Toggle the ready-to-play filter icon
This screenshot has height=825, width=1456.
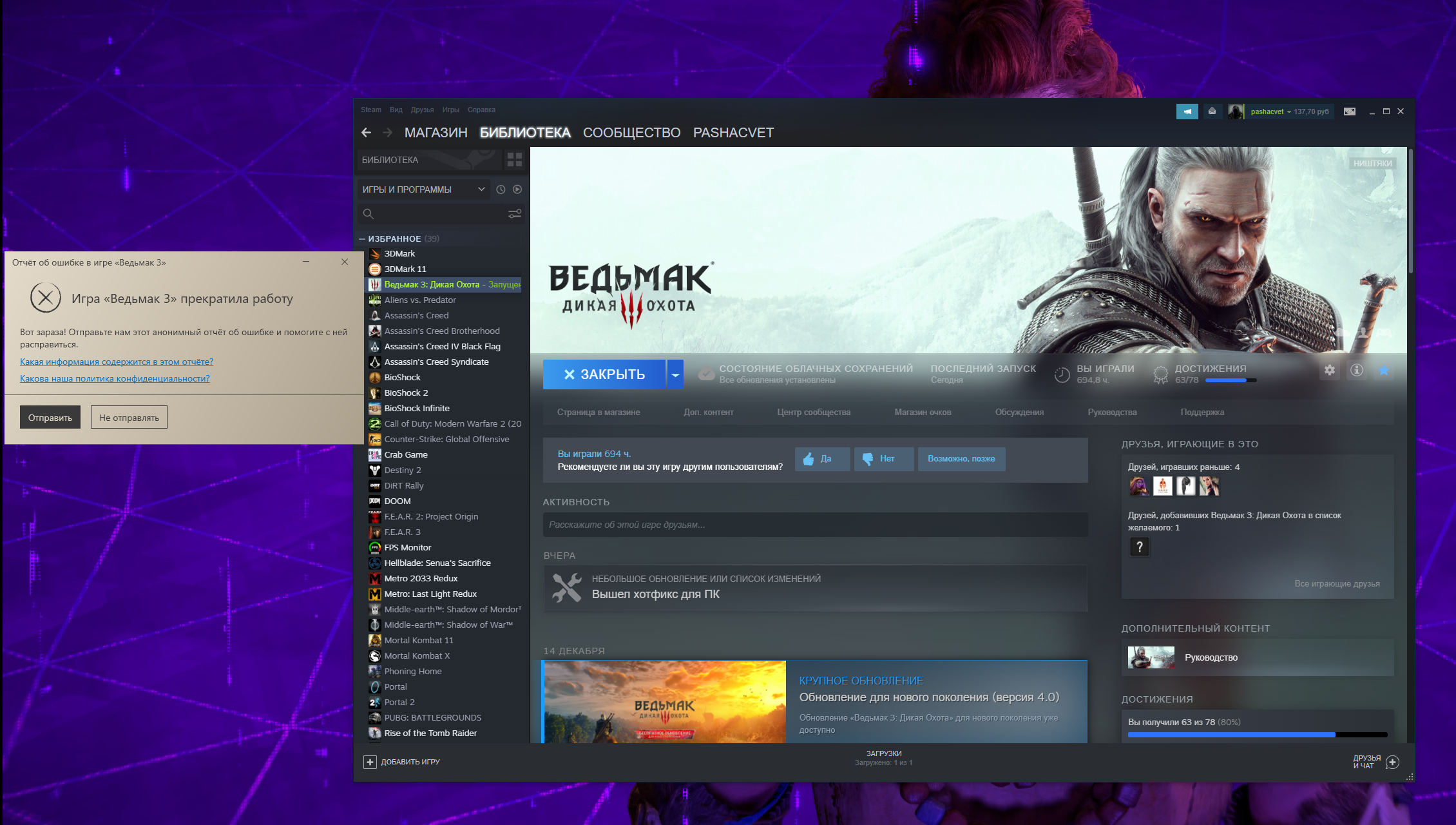[517, 189]
